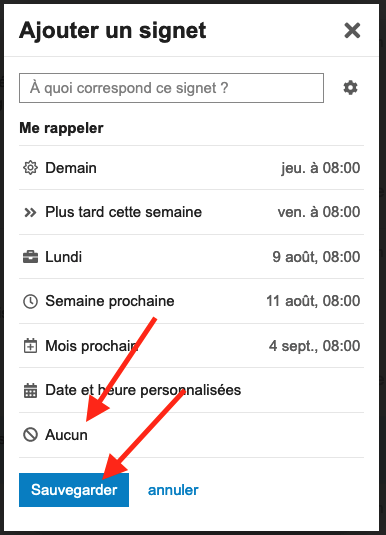Select Lundi reminder option

[191, 257]
